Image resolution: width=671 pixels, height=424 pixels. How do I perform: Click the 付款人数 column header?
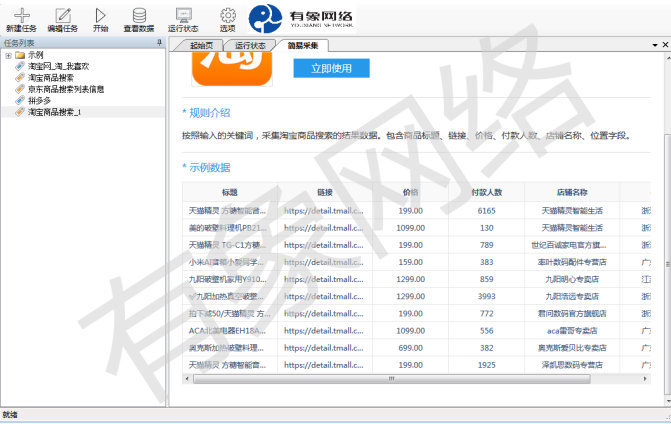point(487,193)
